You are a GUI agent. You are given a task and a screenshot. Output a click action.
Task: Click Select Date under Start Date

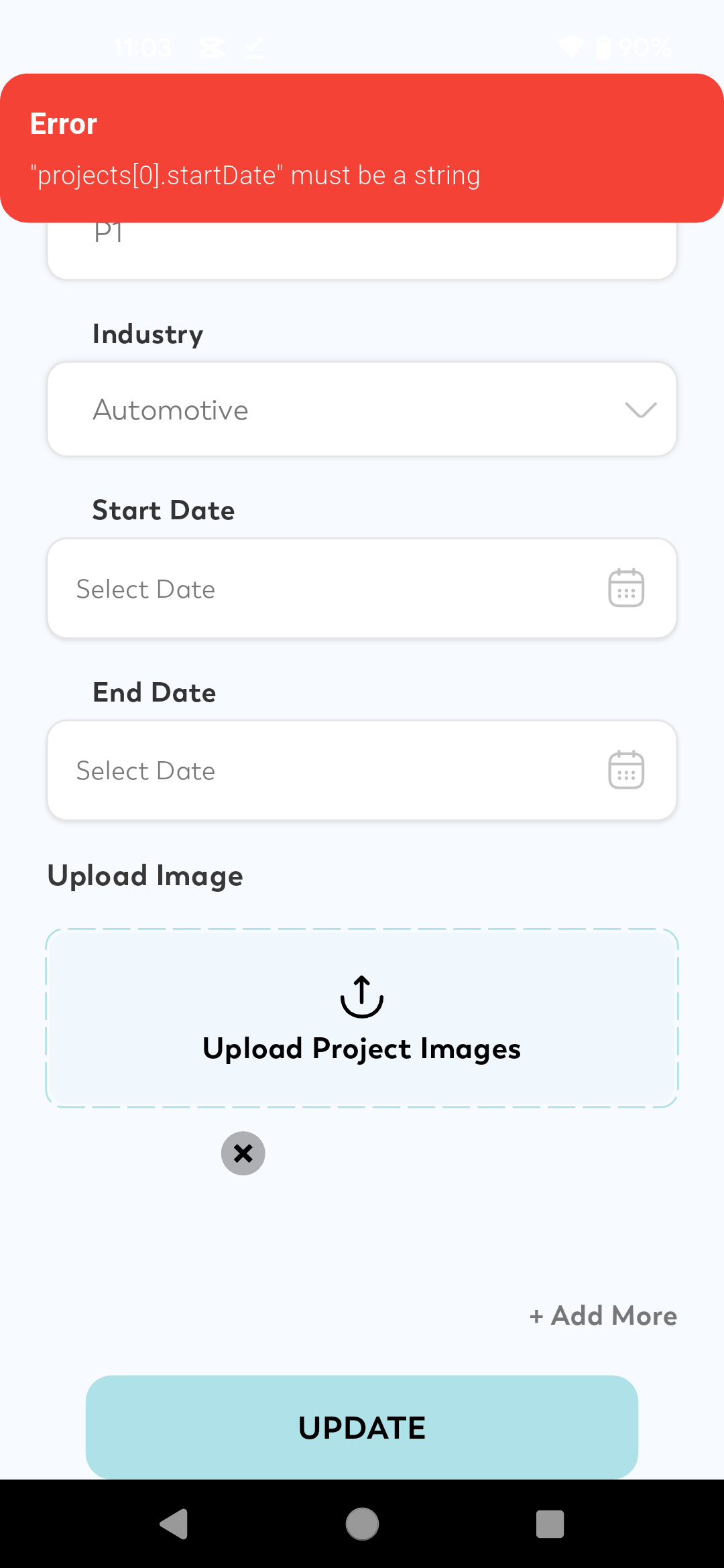coord(146,590)
